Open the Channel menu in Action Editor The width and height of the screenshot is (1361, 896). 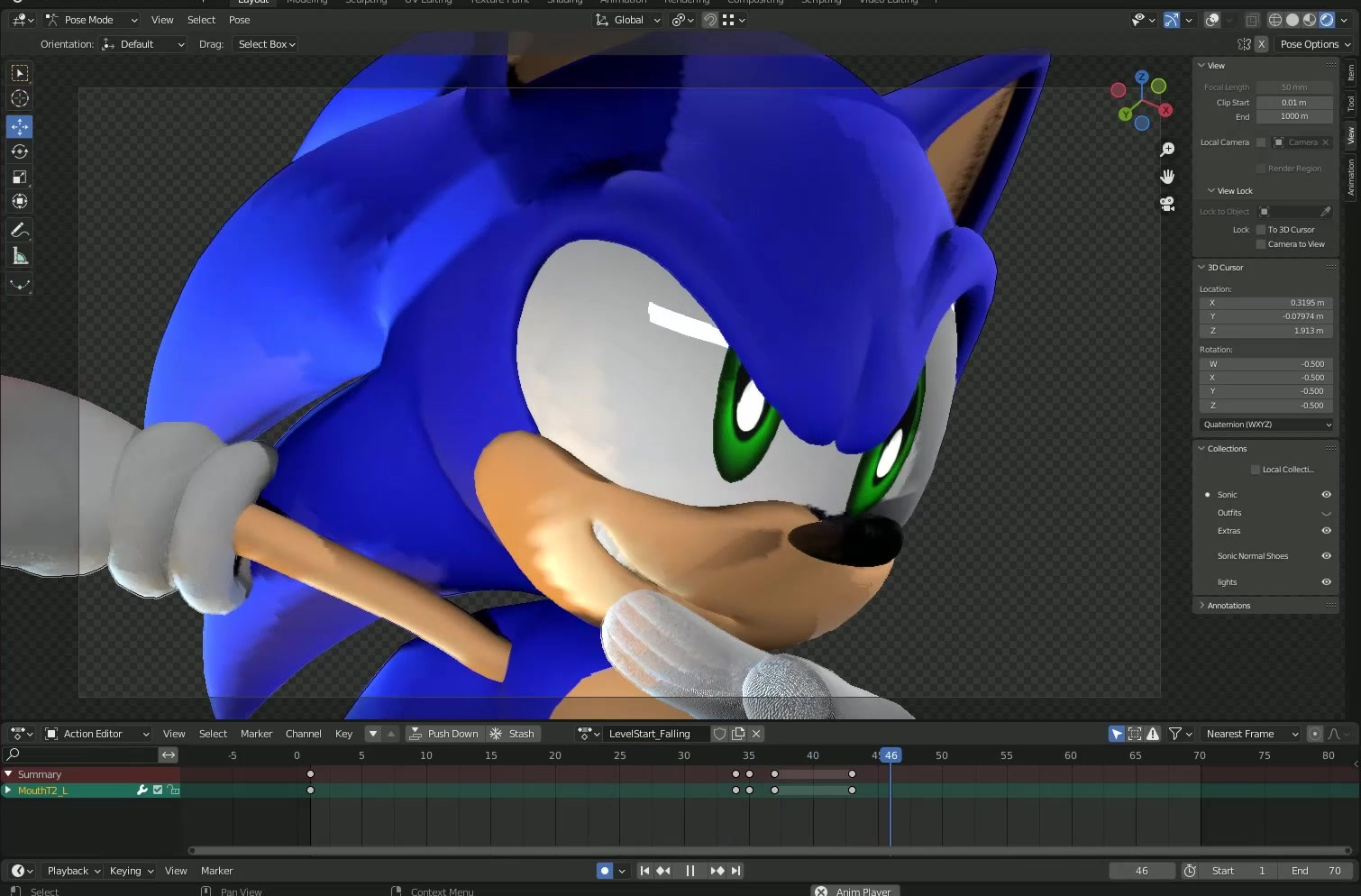304,734
